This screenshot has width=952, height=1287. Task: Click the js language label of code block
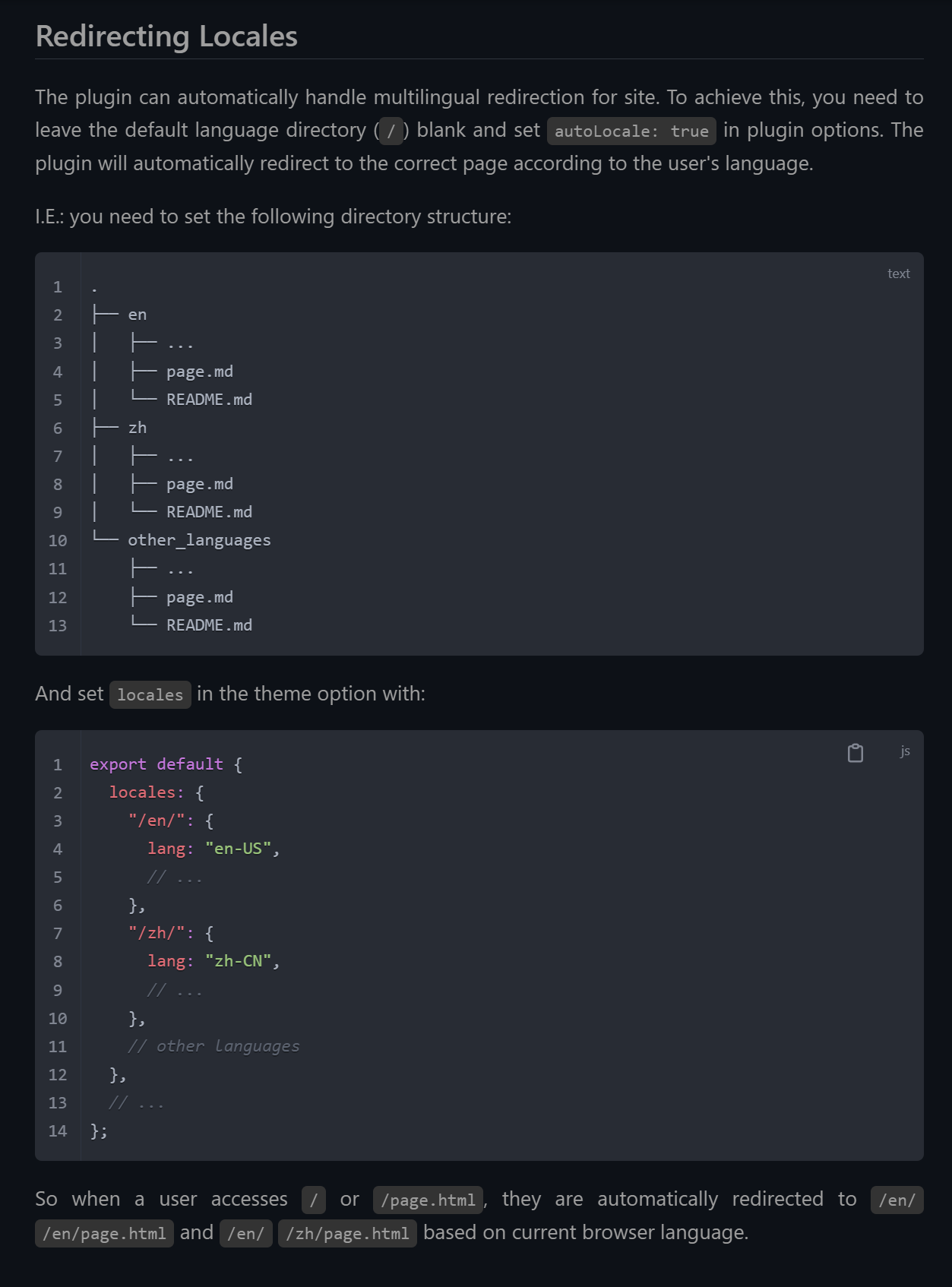905,751
